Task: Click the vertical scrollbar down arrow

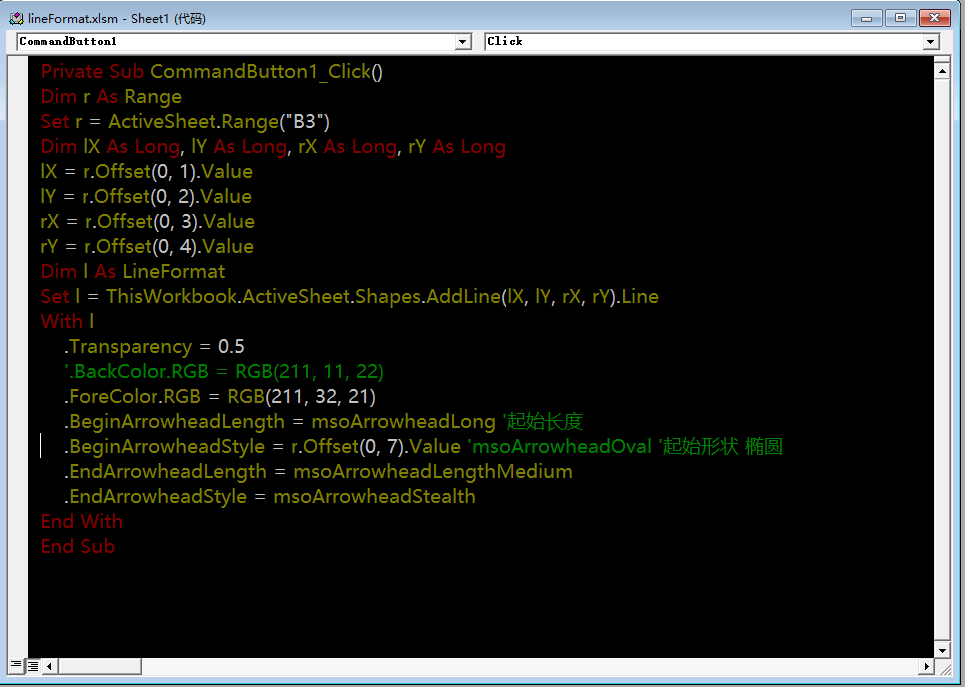Action: tap(942, 649)
